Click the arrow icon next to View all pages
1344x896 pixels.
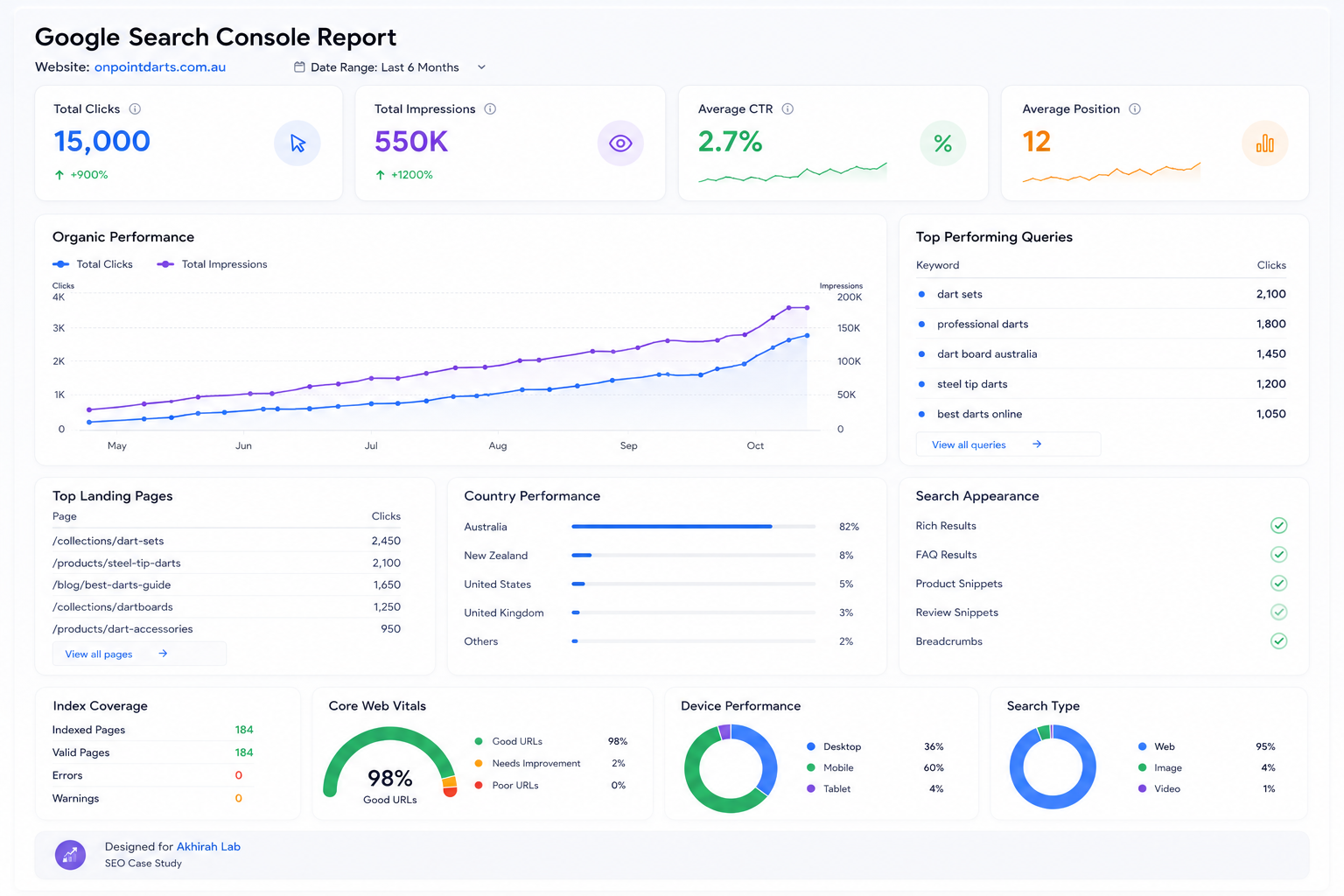tap(163, 654)
